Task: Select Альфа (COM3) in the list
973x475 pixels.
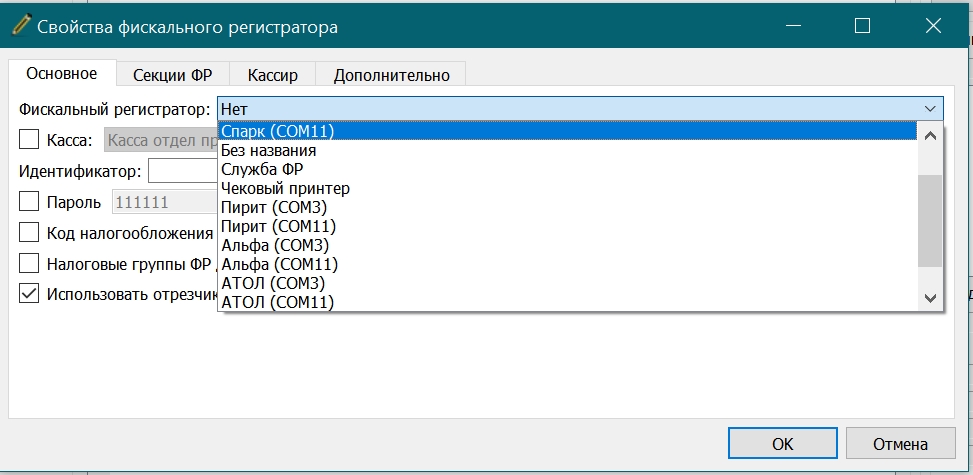Action: click(567, 245)
